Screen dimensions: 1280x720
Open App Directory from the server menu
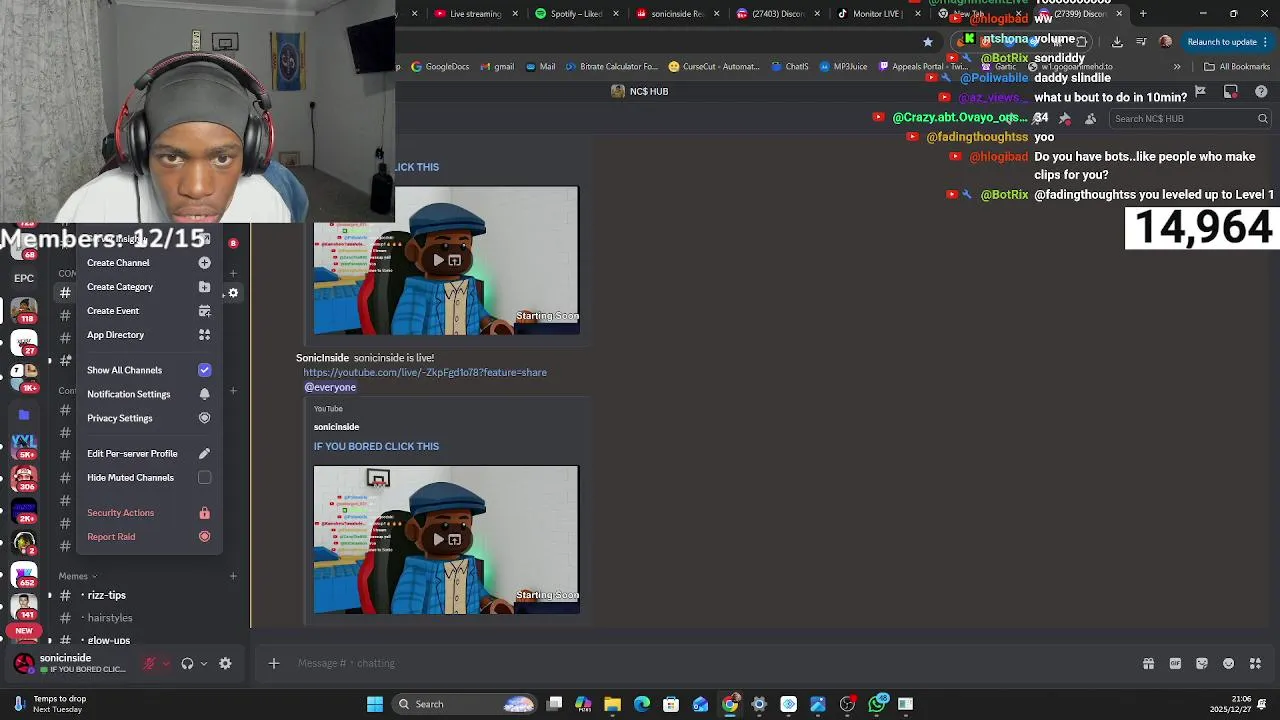tap(148, 335)
